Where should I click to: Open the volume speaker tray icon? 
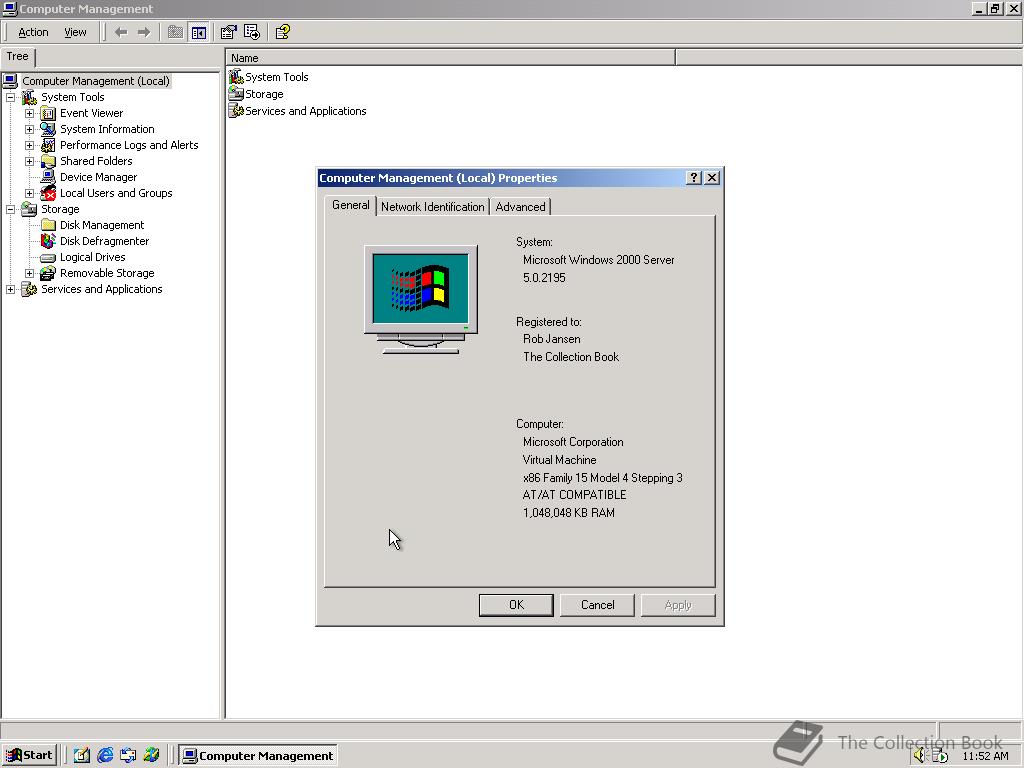(x=920, y=756)
